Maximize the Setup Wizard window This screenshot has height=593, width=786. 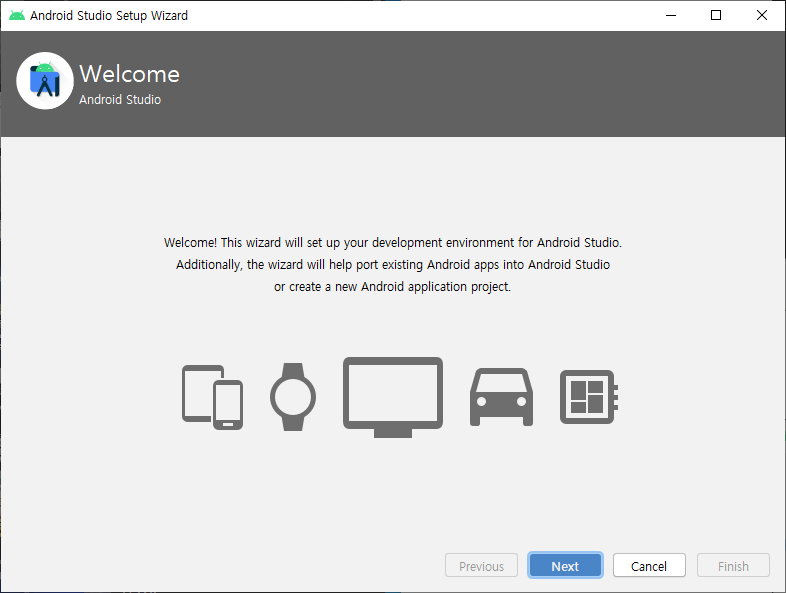click(716, 16)
